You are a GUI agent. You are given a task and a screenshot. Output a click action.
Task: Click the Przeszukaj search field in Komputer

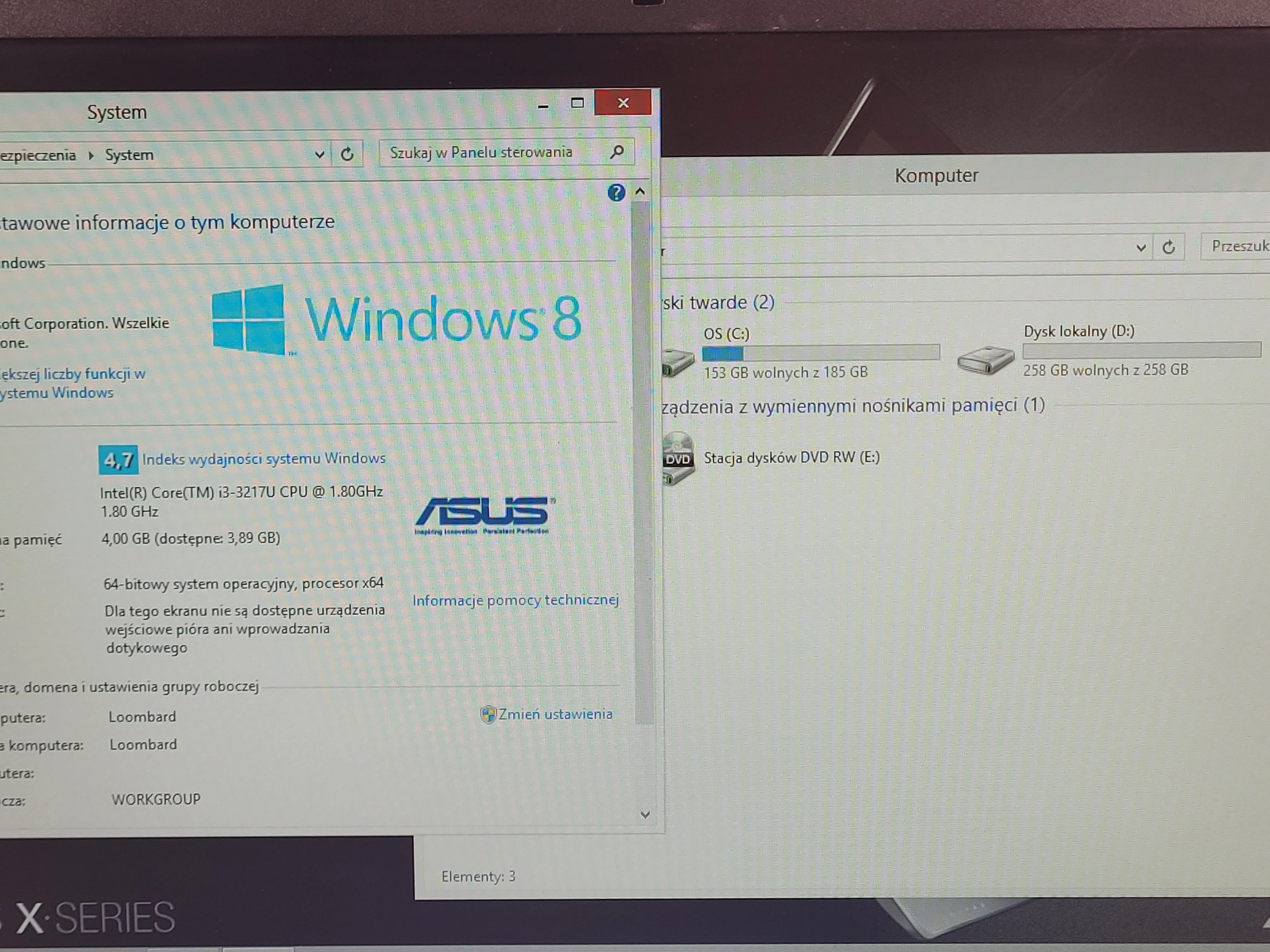pyautogui.click(x=1235, y=246)
